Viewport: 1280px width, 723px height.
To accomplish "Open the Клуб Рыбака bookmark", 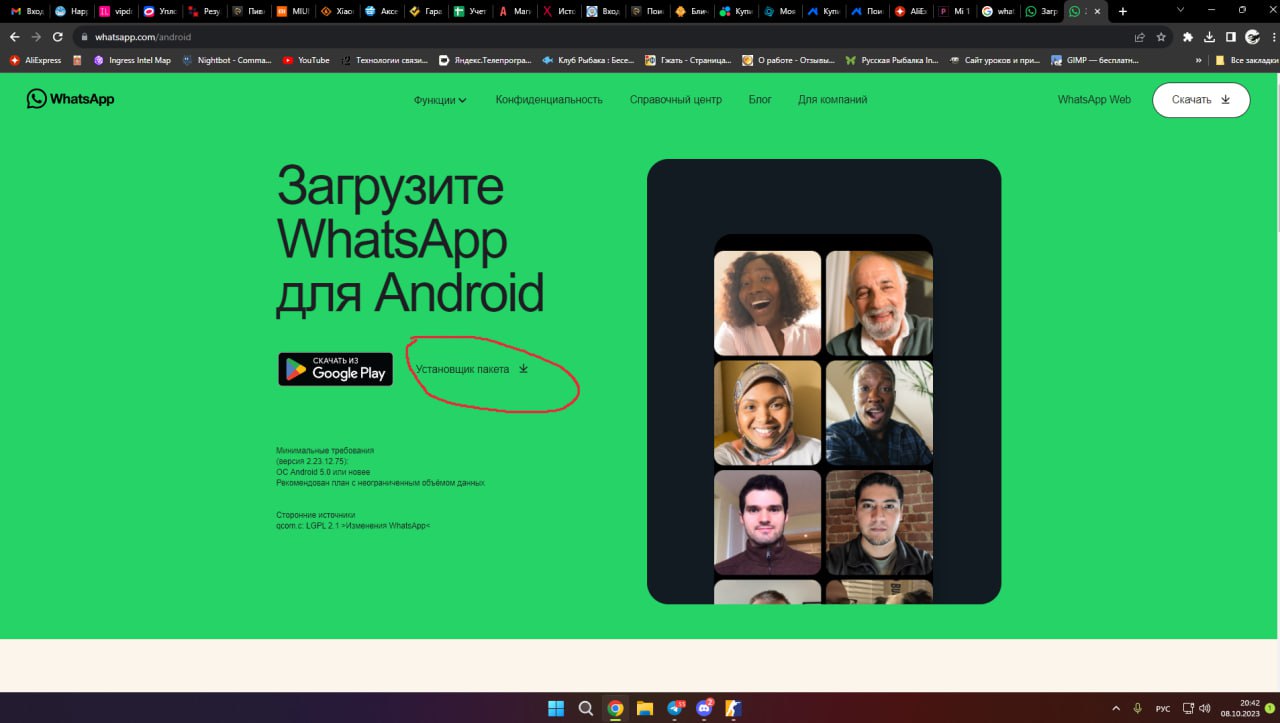I will point(588,60).
